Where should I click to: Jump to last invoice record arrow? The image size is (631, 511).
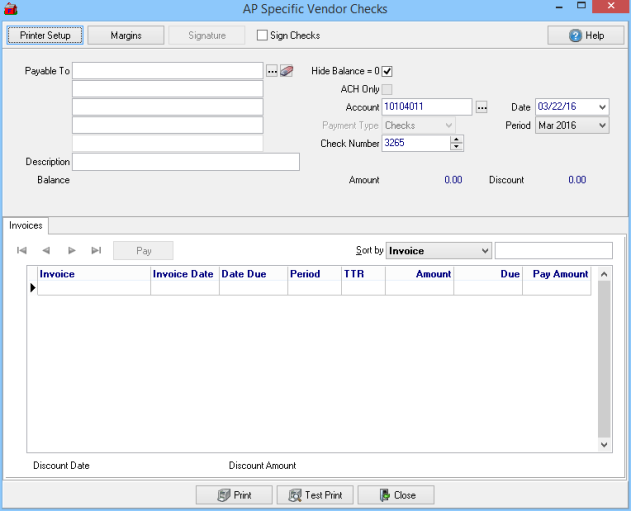click(x=96, y=250)
